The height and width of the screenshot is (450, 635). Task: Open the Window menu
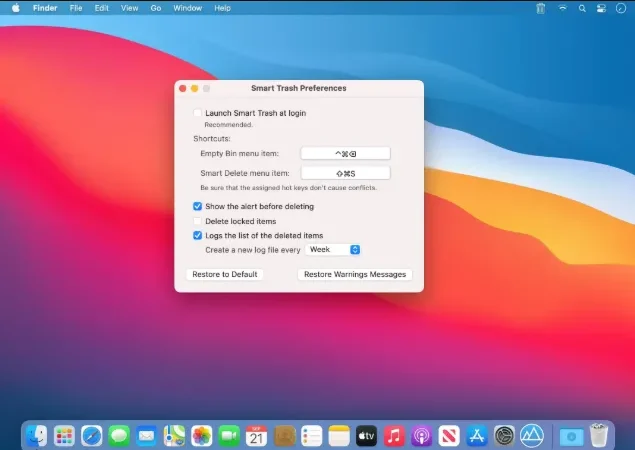(188, 8)
